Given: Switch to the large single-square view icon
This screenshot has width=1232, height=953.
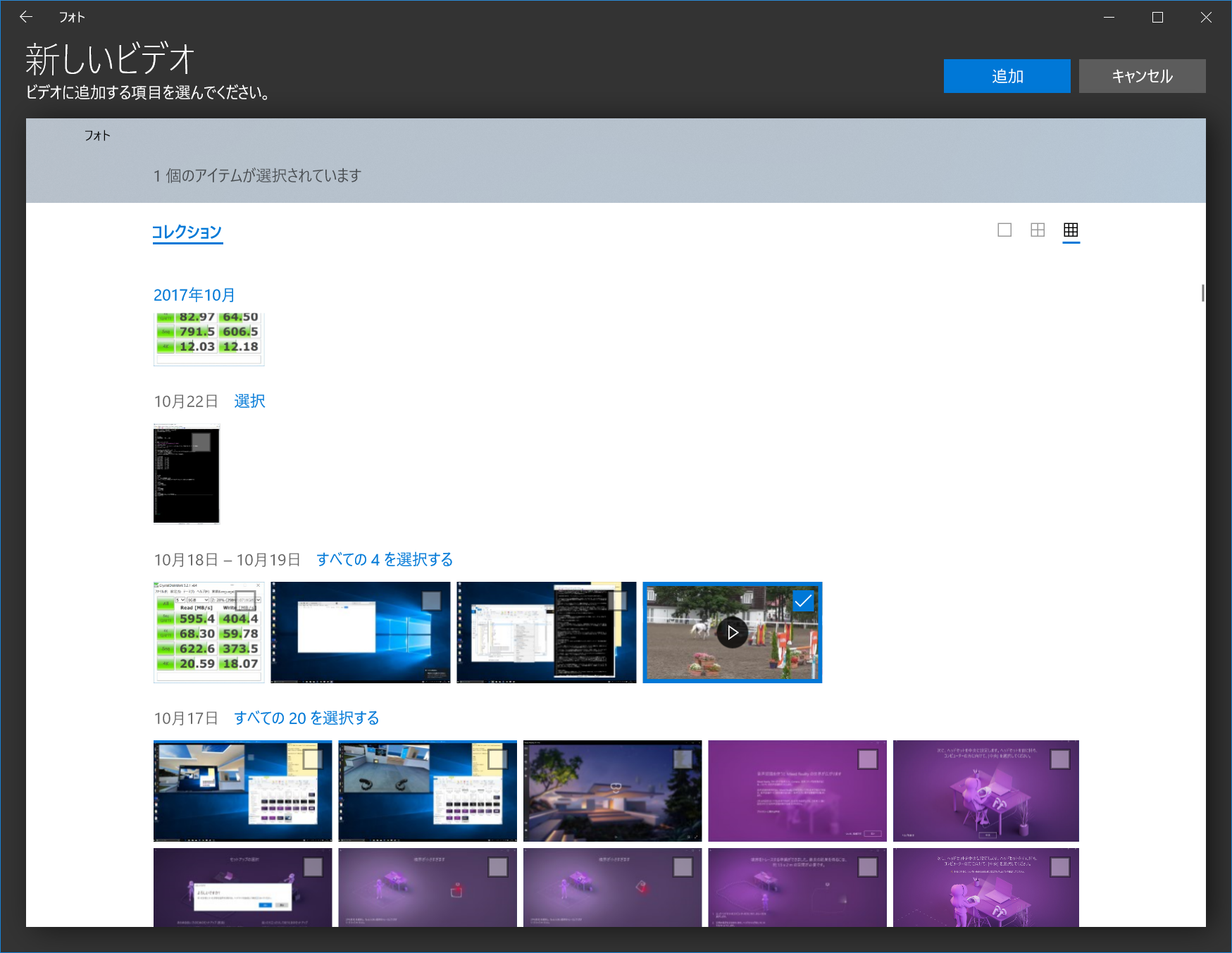Looking at the screenshot, I should coord(1004,230).
